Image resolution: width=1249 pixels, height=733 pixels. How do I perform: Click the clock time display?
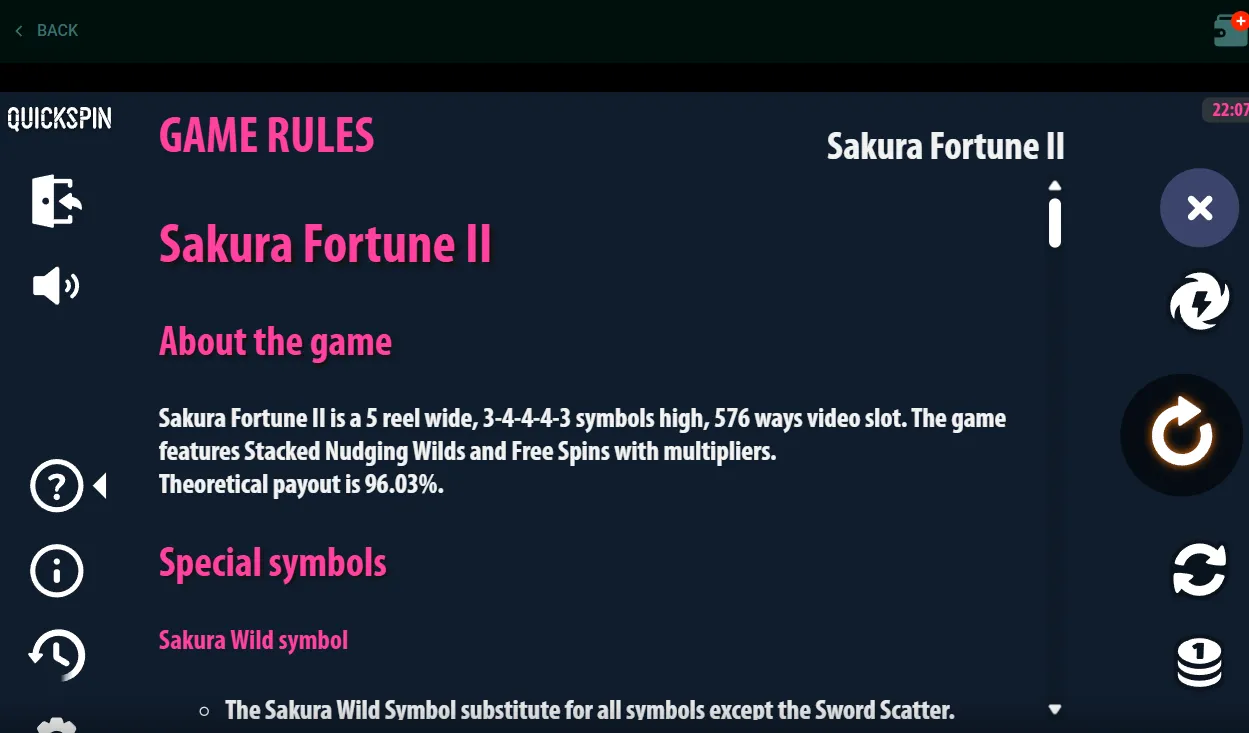click(x=1228, y=110)
